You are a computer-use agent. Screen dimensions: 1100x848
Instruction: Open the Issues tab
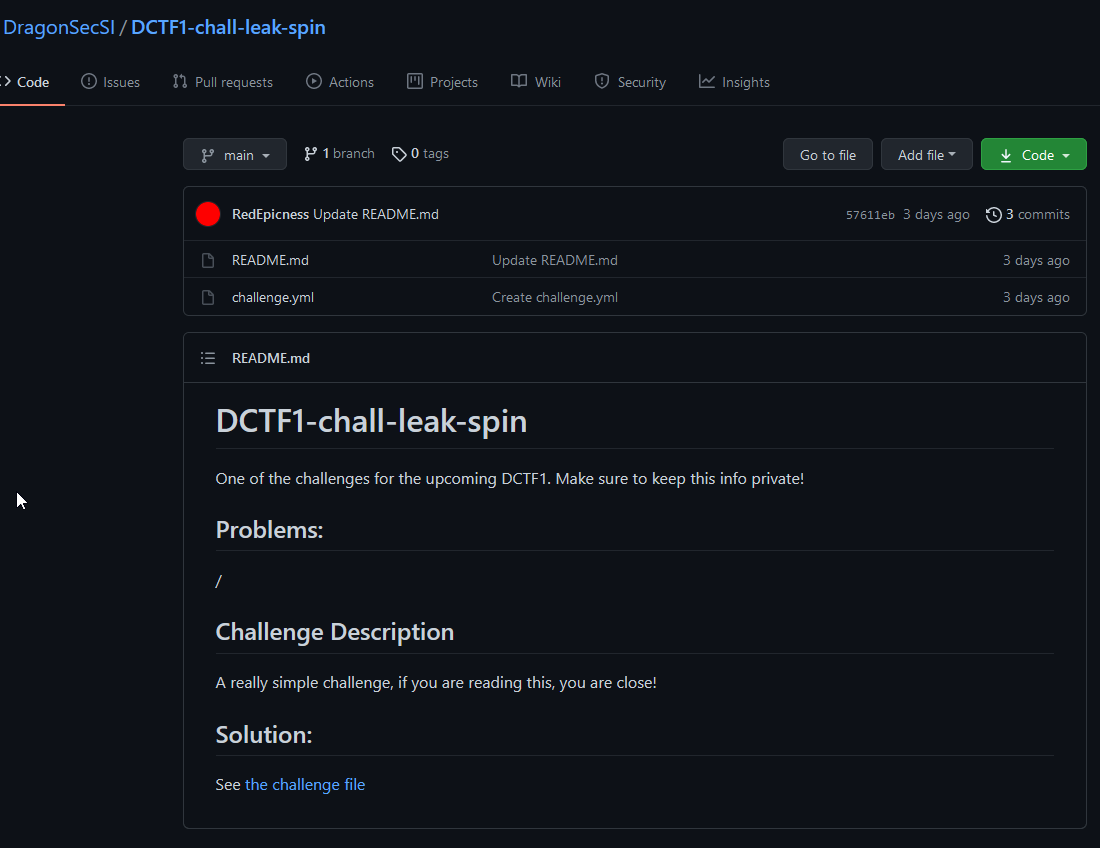point(110,82)
